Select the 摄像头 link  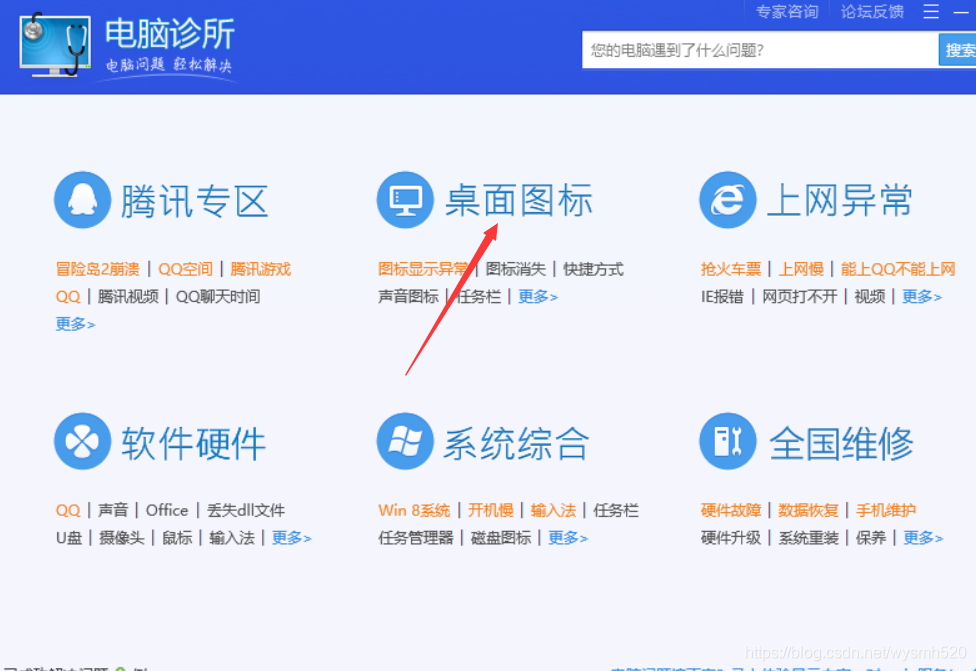[121, 538]
